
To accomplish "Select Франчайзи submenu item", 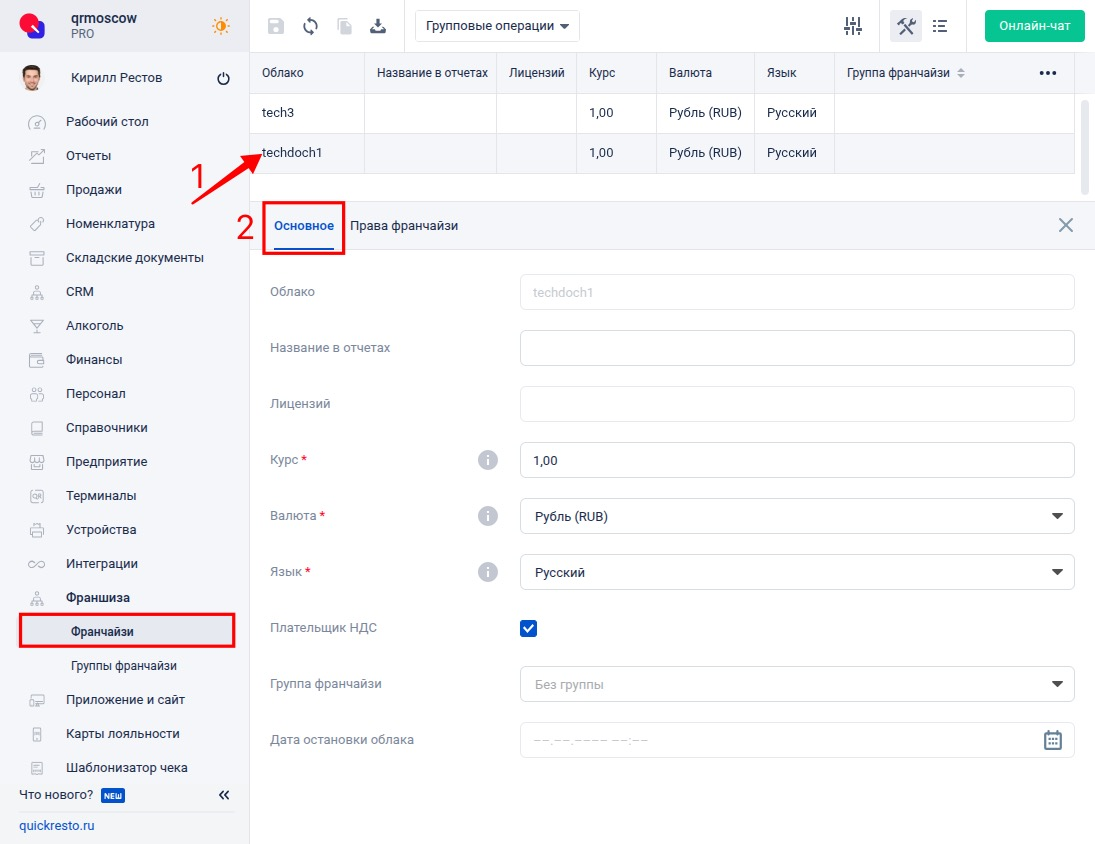I will [x=126, y=632].
